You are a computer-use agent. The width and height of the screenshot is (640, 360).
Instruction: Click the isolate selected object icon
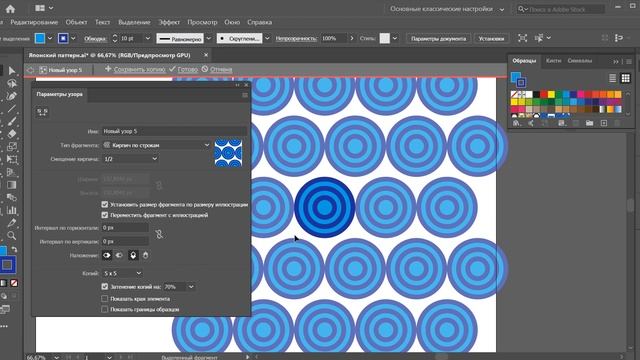coord(522,38)
